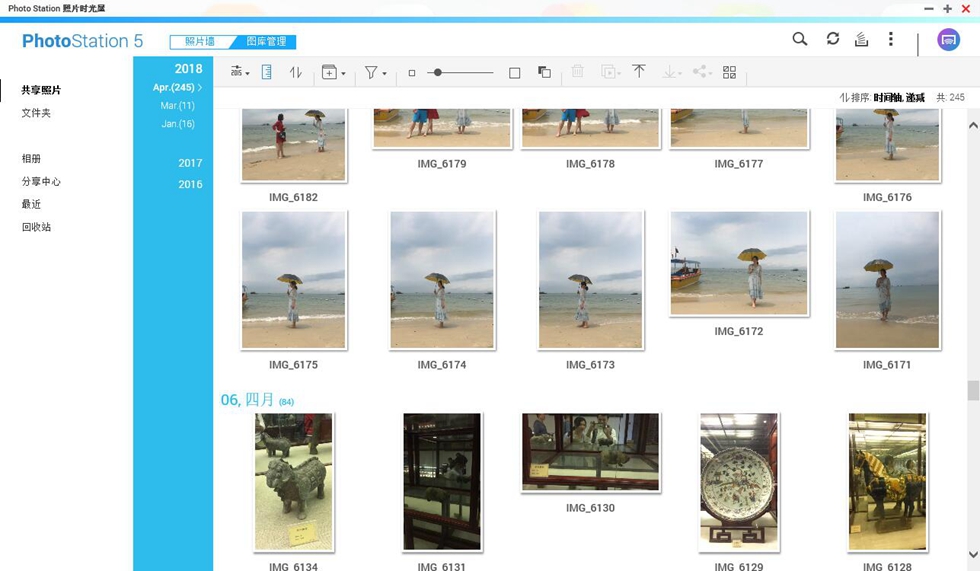This screenshot has width=980, height=571.
Task: Open 回收站 in the sidebar
Action: pyautogui.click(x=36, y=227)
